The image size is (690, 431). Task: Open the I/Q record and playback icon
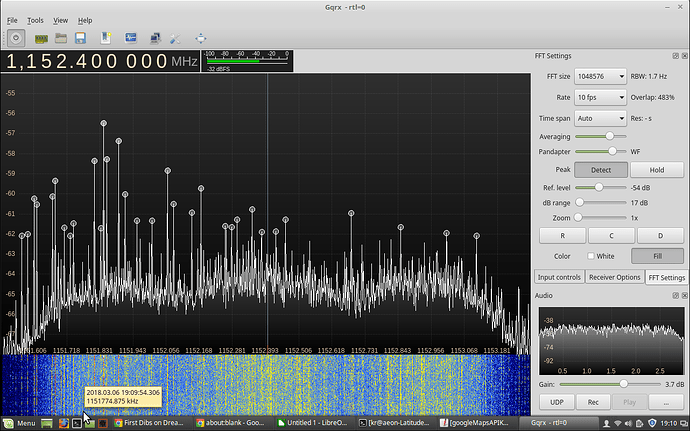pyautogui.click(x=131, y=38)
